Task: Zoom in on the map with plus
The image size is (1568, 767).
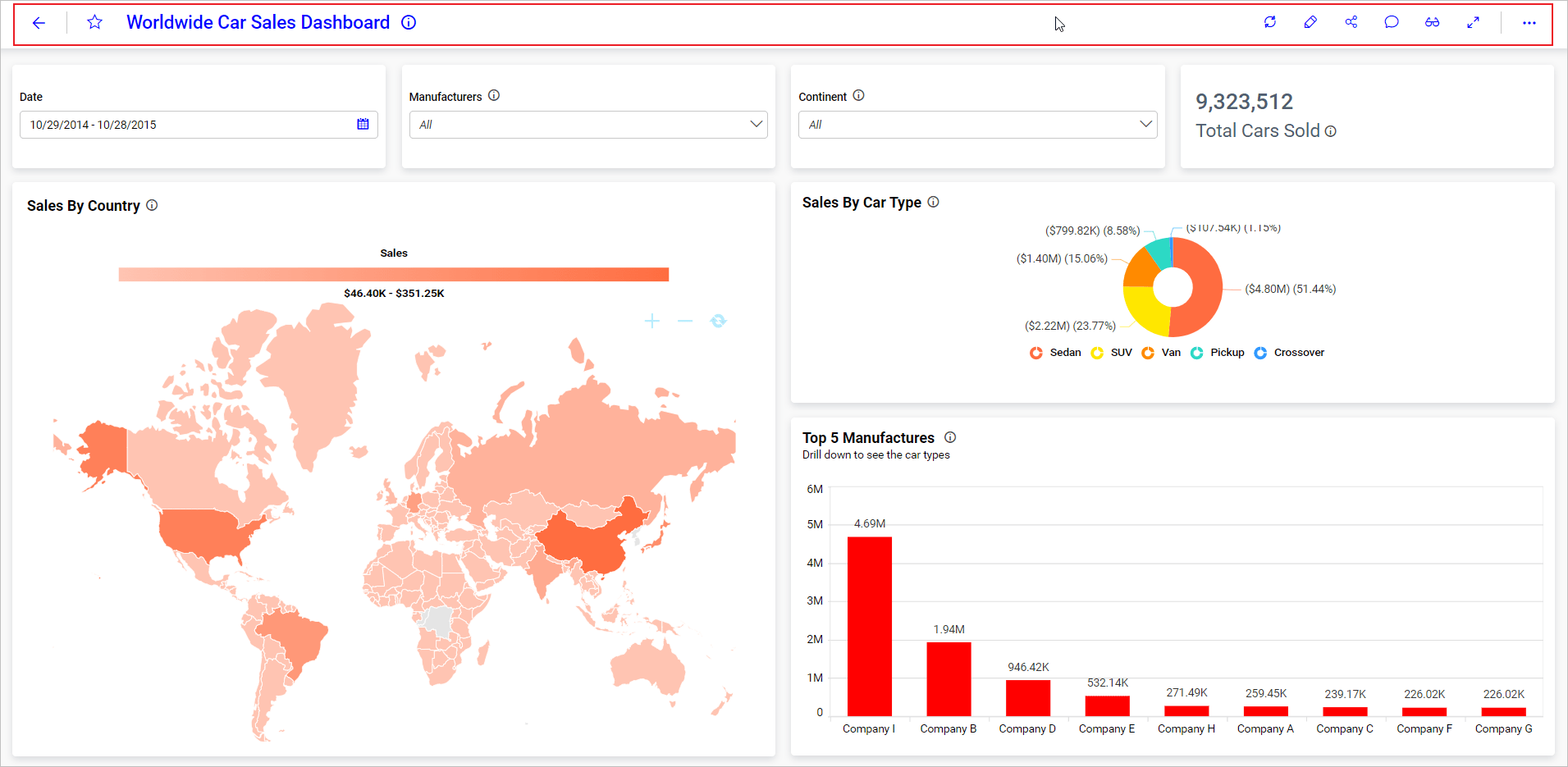Action: click(x=652, y=322)
